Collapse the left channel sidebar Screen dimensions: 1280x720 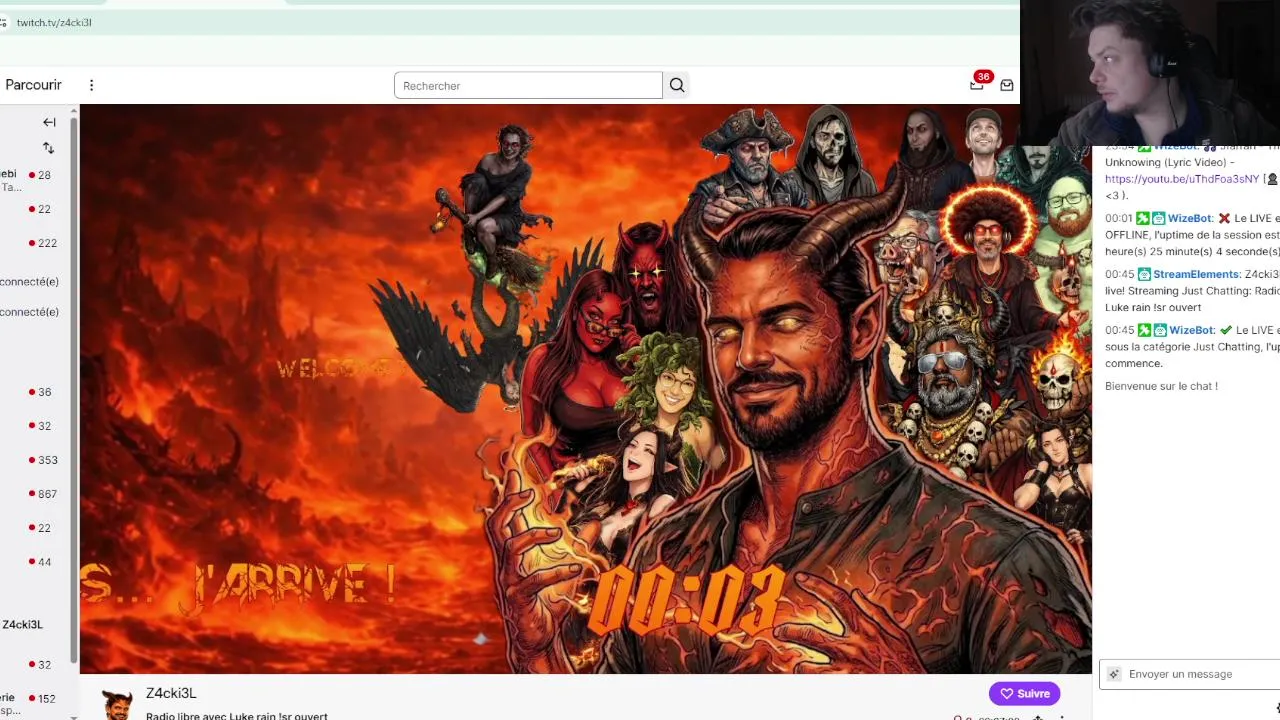49,122
